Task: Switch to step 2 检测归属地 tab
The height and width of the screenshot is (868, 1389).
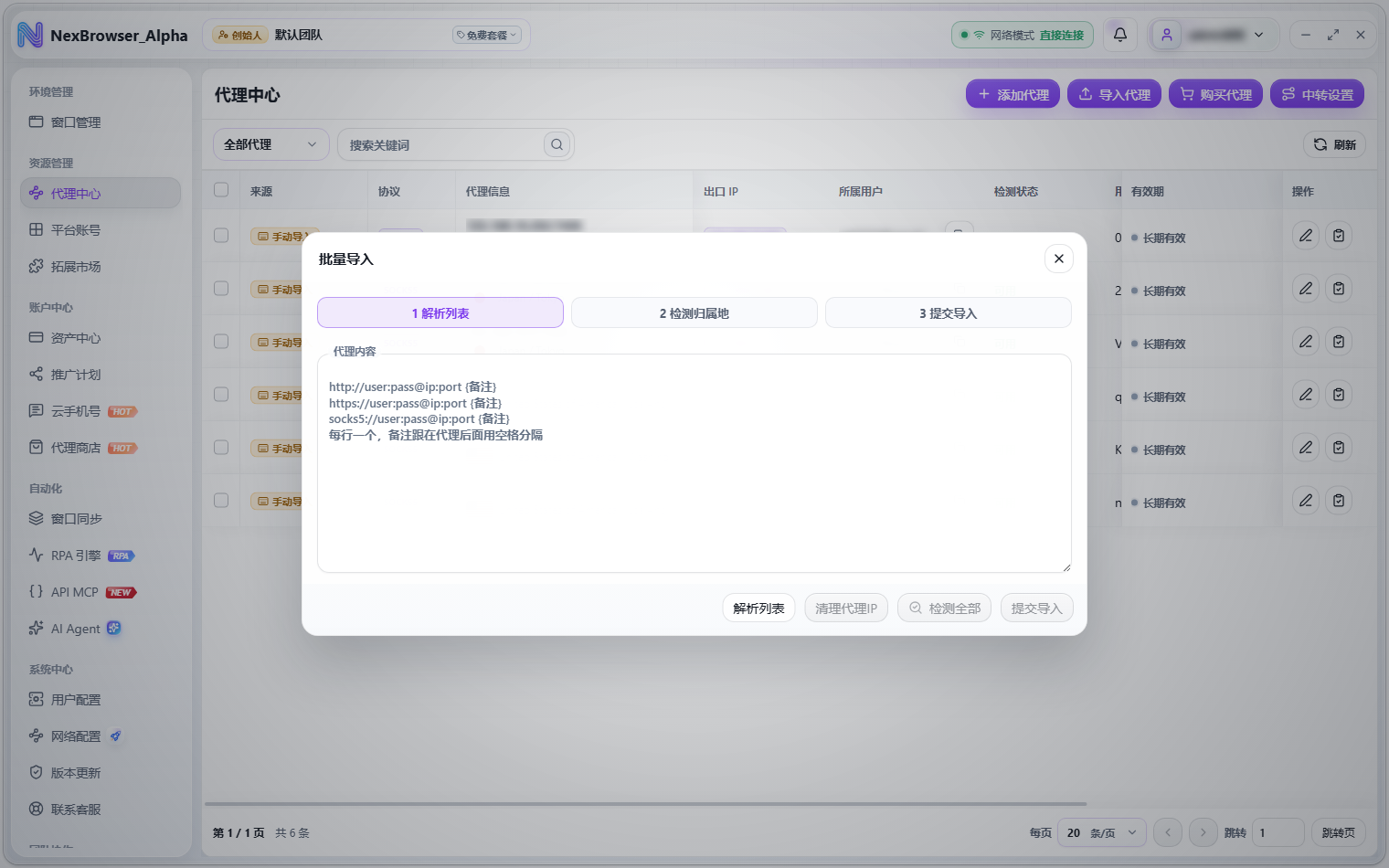Action: (x=694, y=312)
